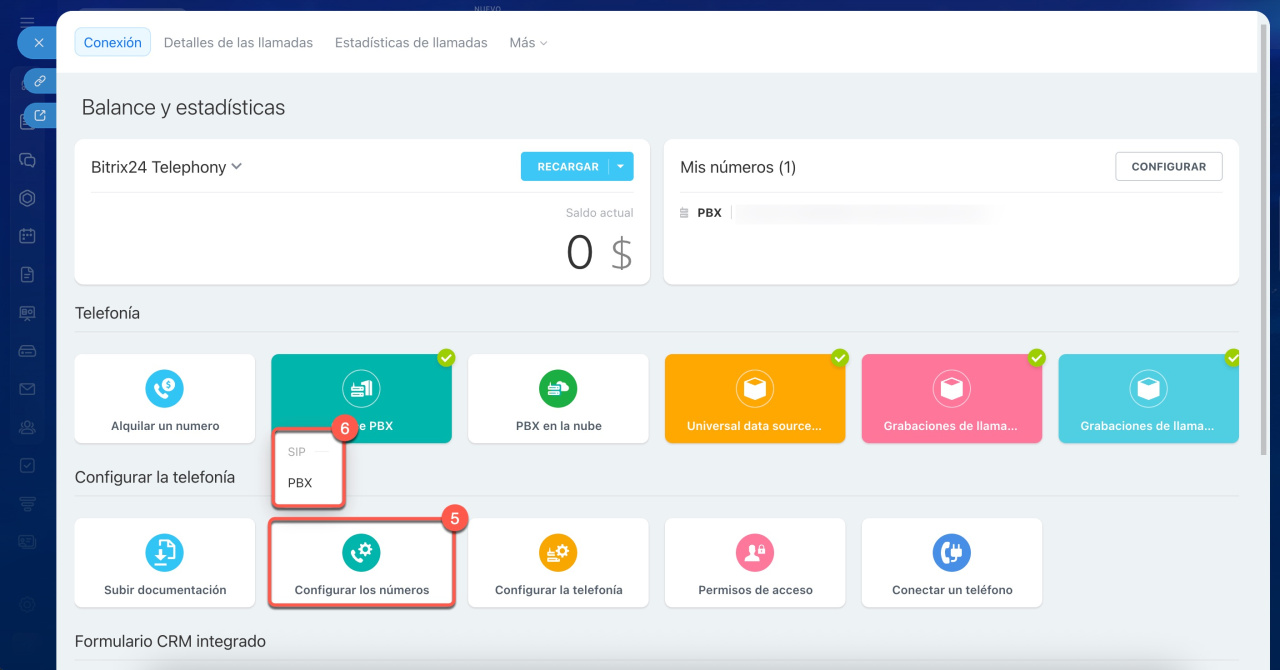Click checkmark on pink Grabaciones tile
This screenshot has height=670, width=1280.
pos(1037,357)
